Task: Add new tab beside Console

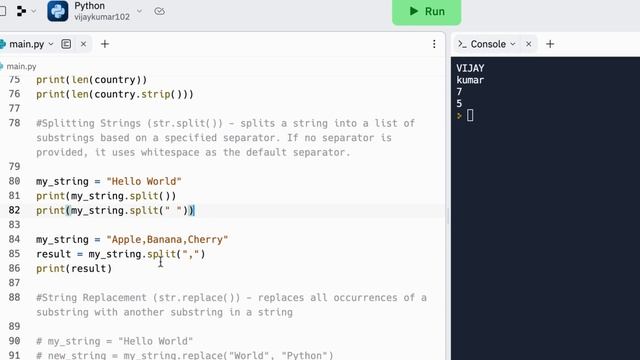Action: [x=550, y=44]
